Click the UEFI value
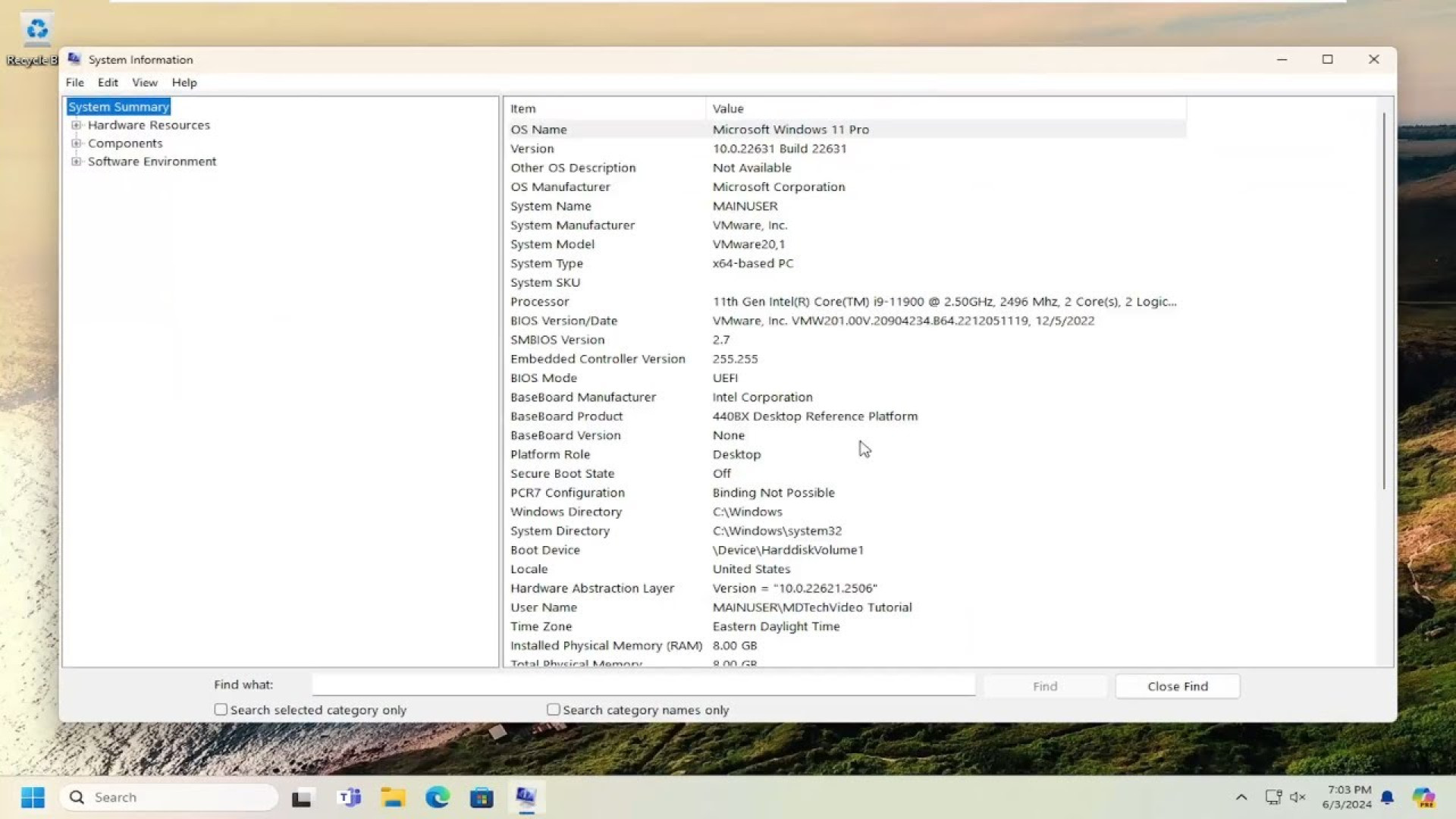1456x819 pixels. point(725,378)
